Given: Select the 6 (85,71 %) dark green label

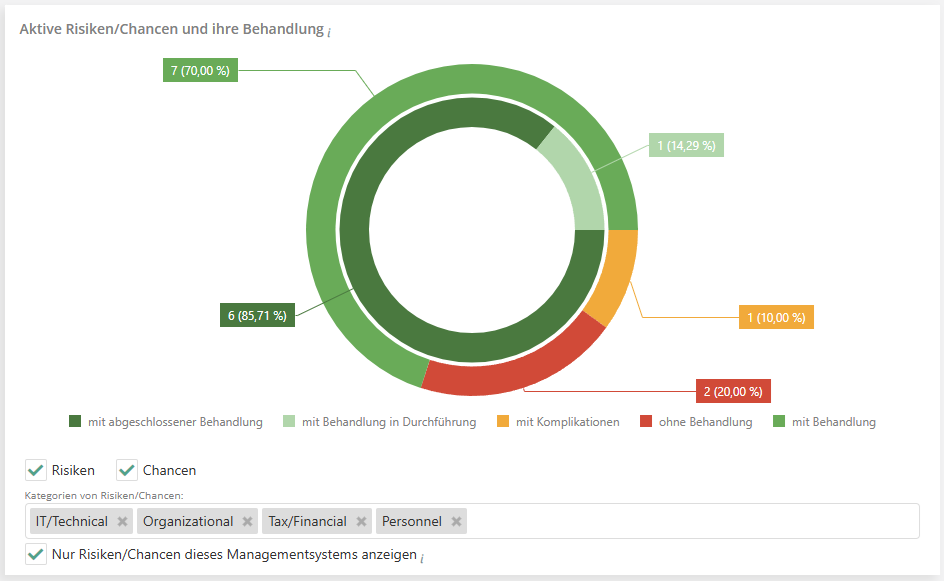Looking at the screenshot, I should pos(257,315).
